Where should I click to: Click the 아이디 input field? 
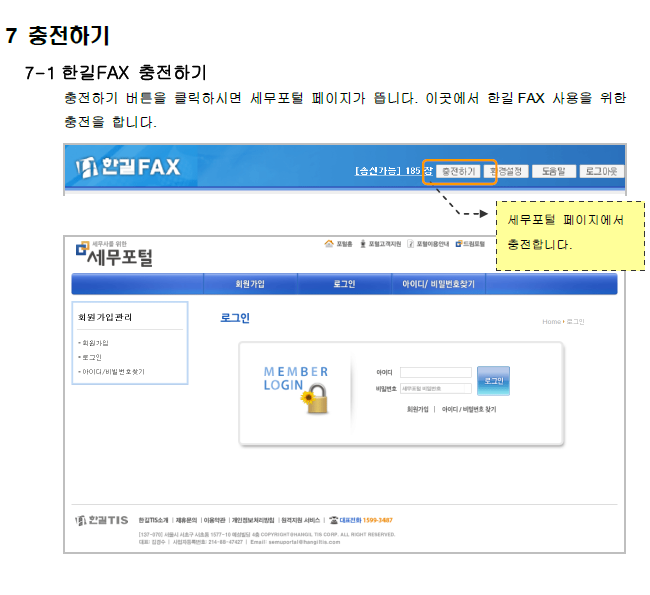pyautogui.click(x=435, y=373)
